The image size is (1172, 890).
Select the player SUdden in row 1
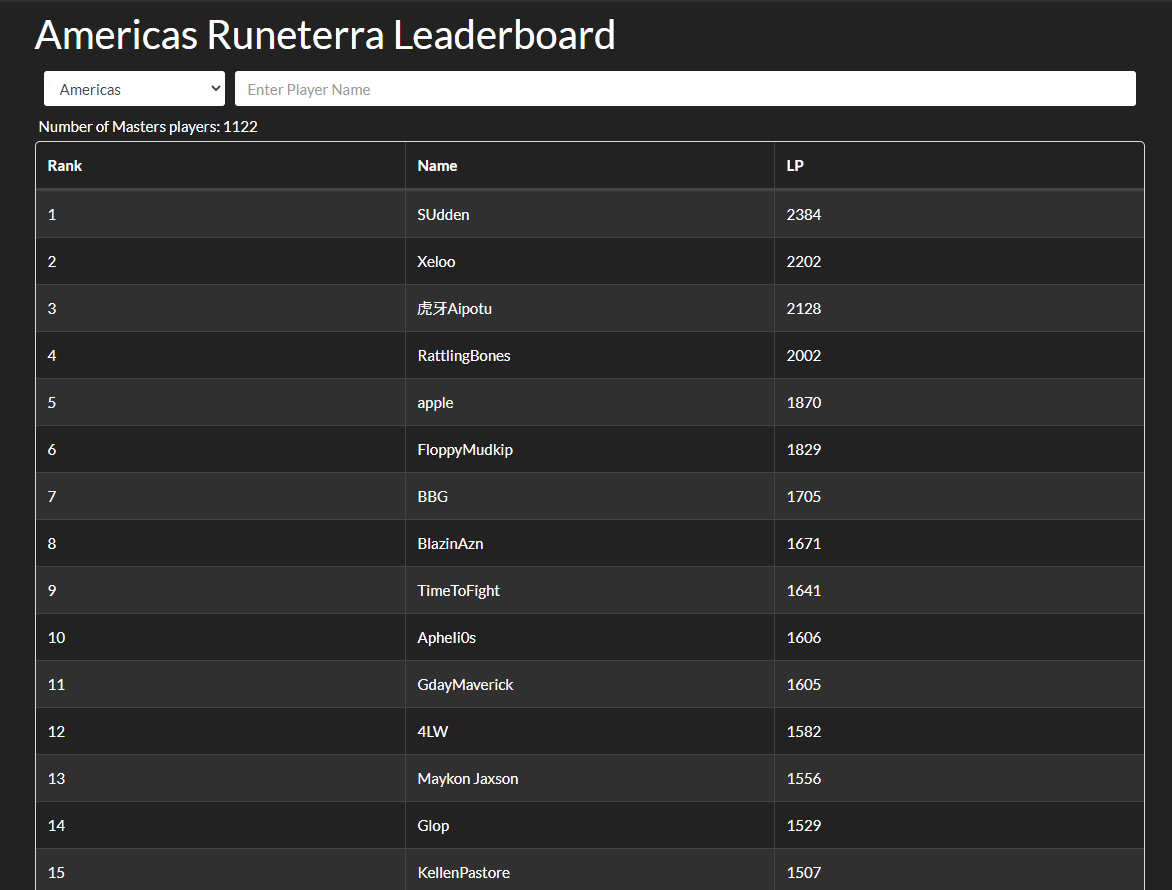pos(443,214)
